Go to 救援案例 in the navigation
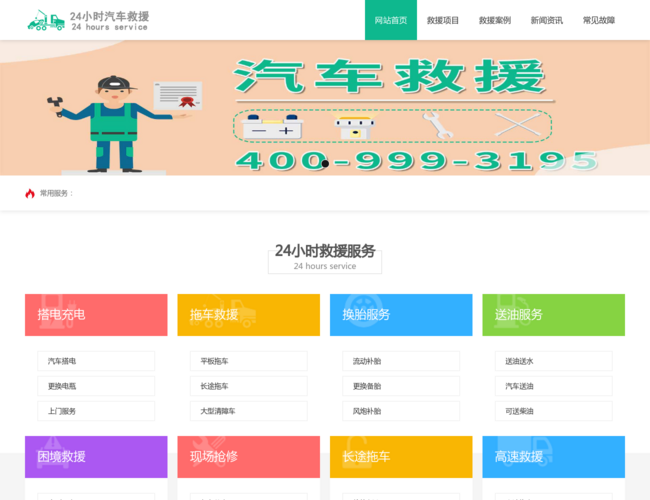This screenshot has height=500, width=650. pyautogui.click(x=495, y=20)
